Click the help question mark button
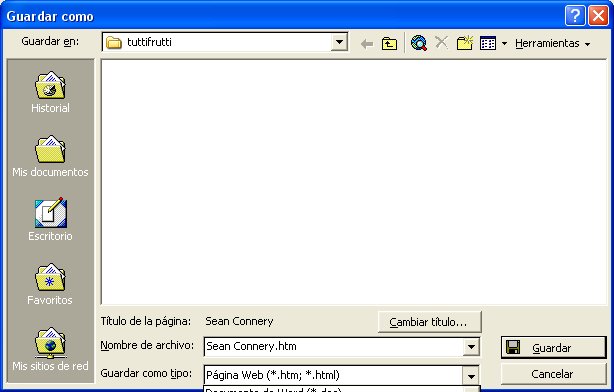The width and height of the screenshot is (614, 392). (575, 16)
